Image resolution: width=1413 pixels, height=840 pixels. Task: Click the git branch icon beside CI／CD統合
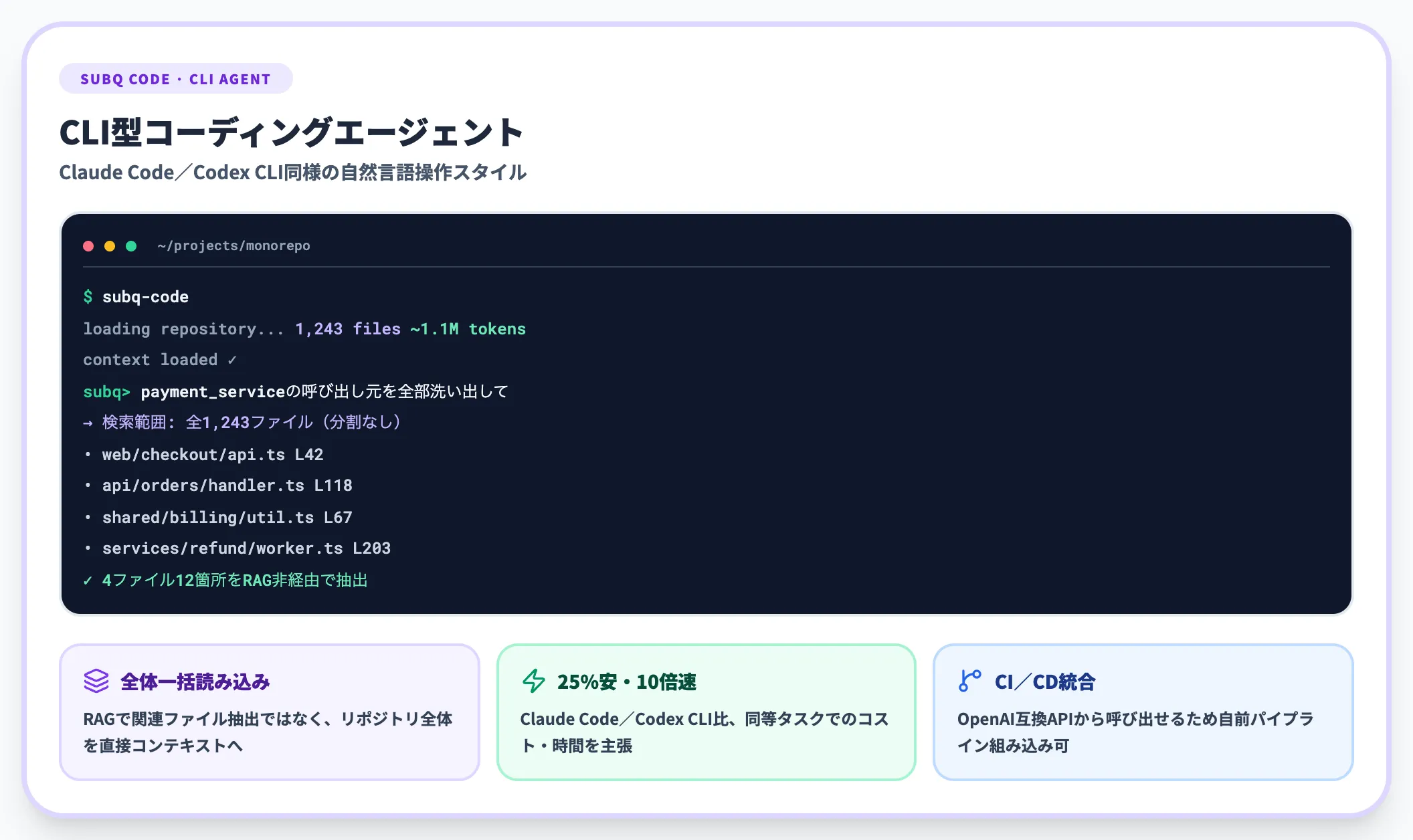point(969,681)
